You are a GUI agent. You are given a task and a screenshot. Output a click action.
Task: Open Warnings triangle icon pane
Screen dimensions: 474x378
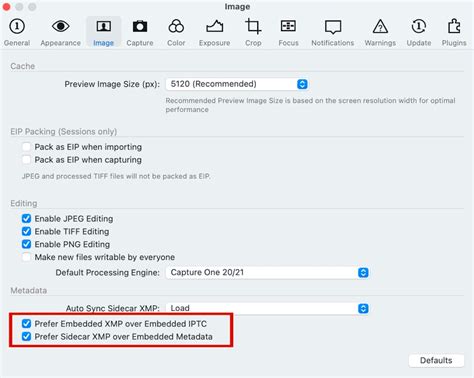[x=380, y=32]
